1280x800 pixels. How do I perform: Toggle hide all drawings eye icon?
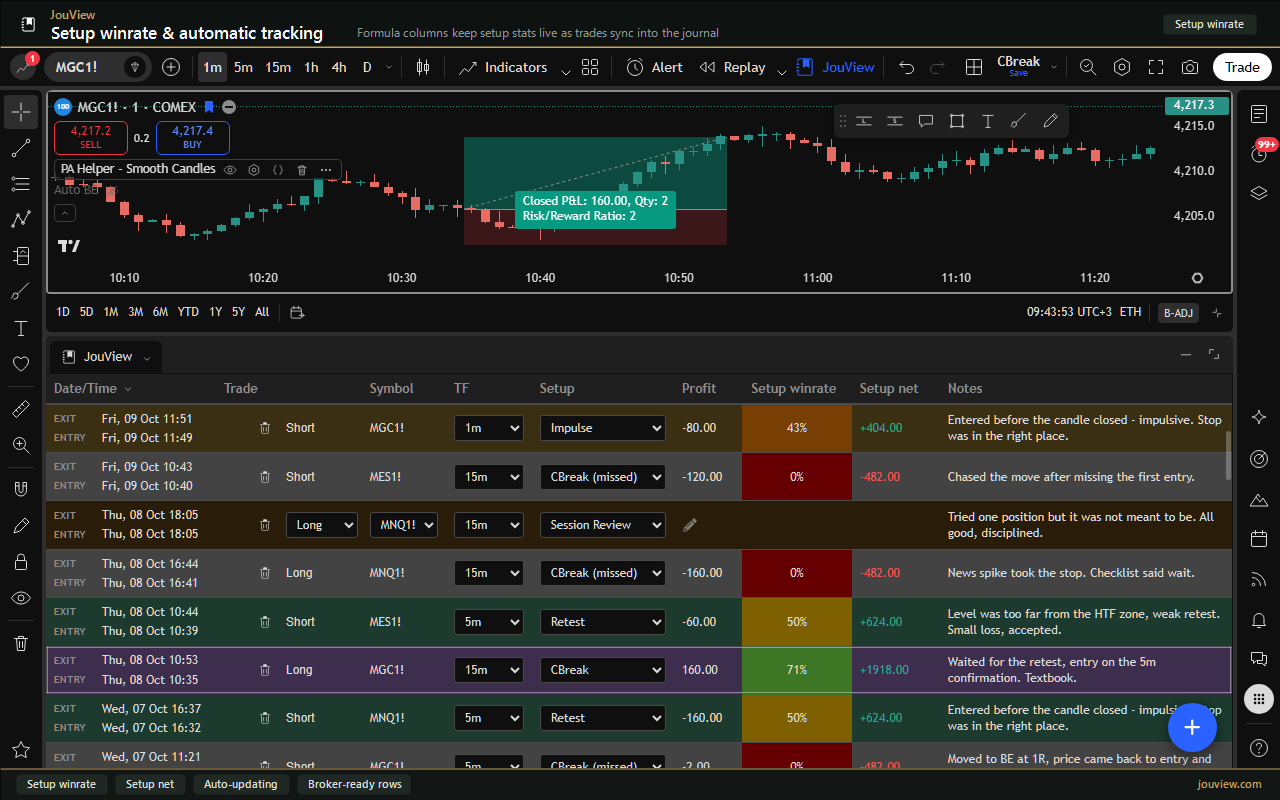21,598
